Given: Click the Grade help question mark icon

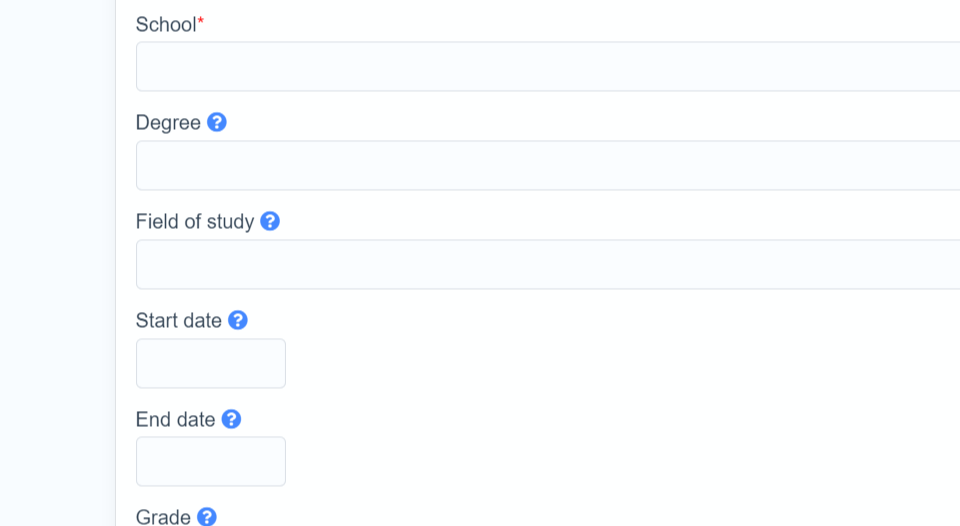Looking at the screenshot, I should click(x=207, y=517).
